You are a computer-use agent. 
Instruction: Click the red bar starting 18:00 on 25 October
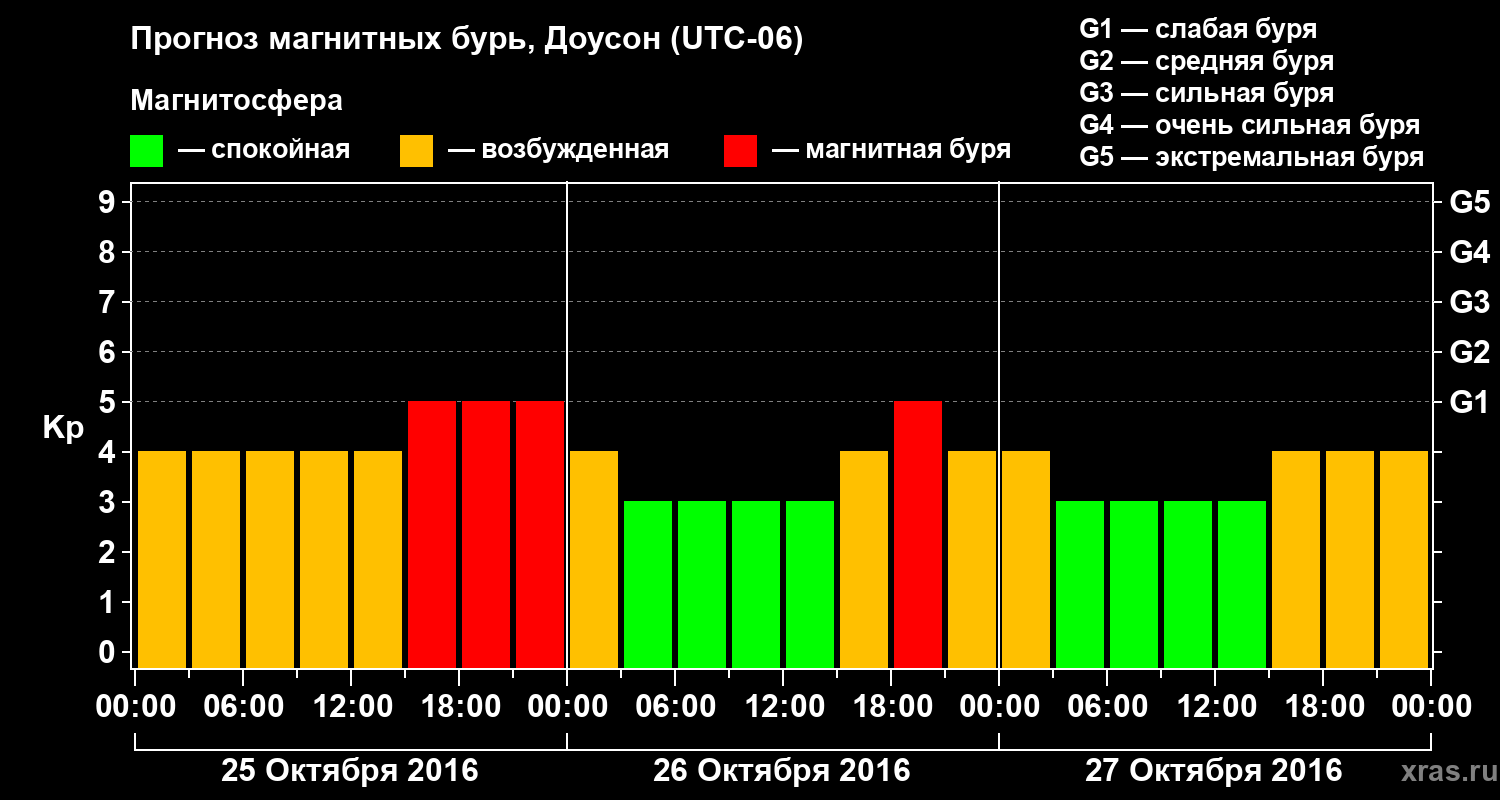click(486, 534)
